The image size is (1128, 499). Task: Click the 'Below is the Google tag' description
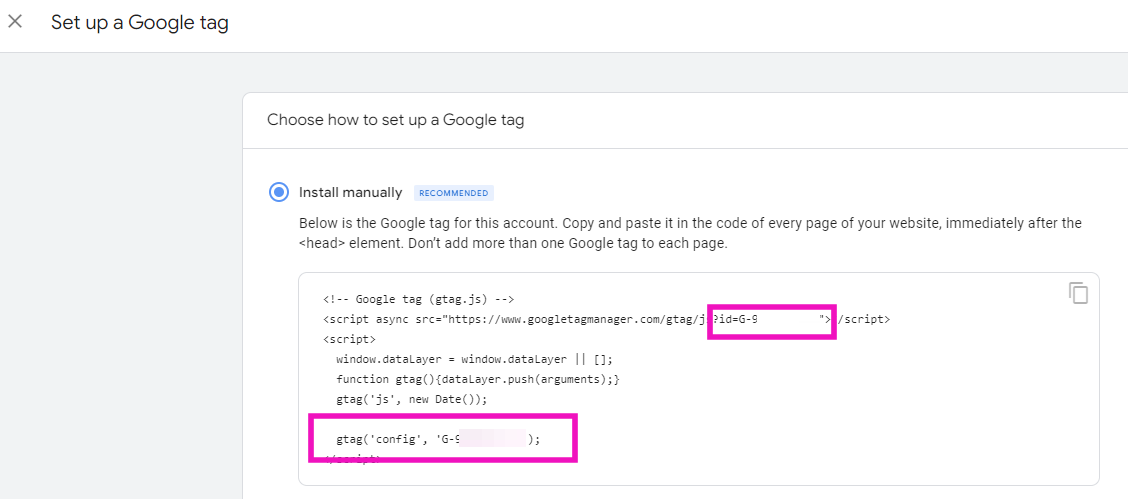(690, 234)
